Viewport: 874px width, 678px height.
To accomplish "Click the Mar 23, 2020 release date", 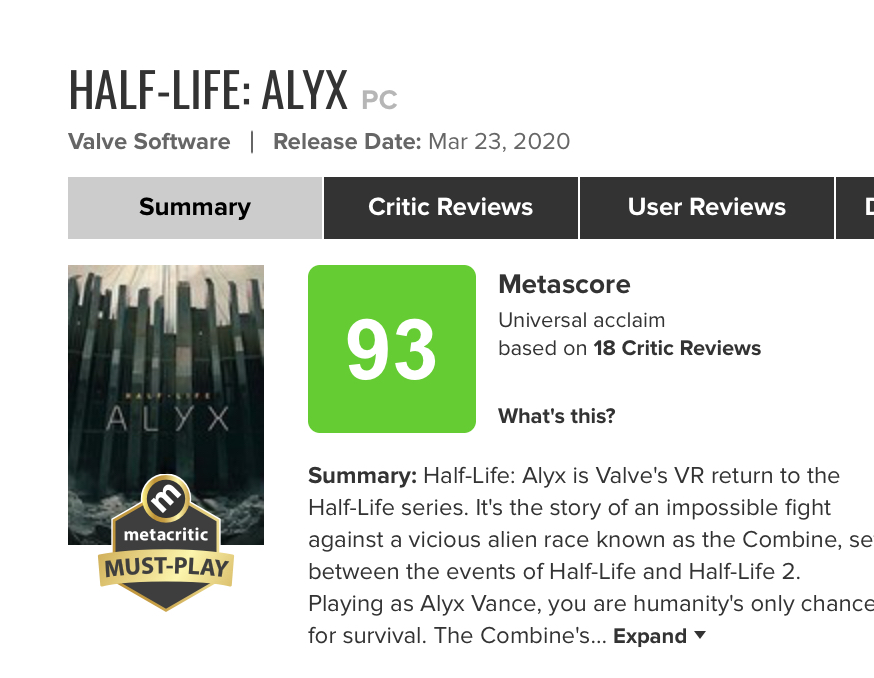I will pos(499,141).
